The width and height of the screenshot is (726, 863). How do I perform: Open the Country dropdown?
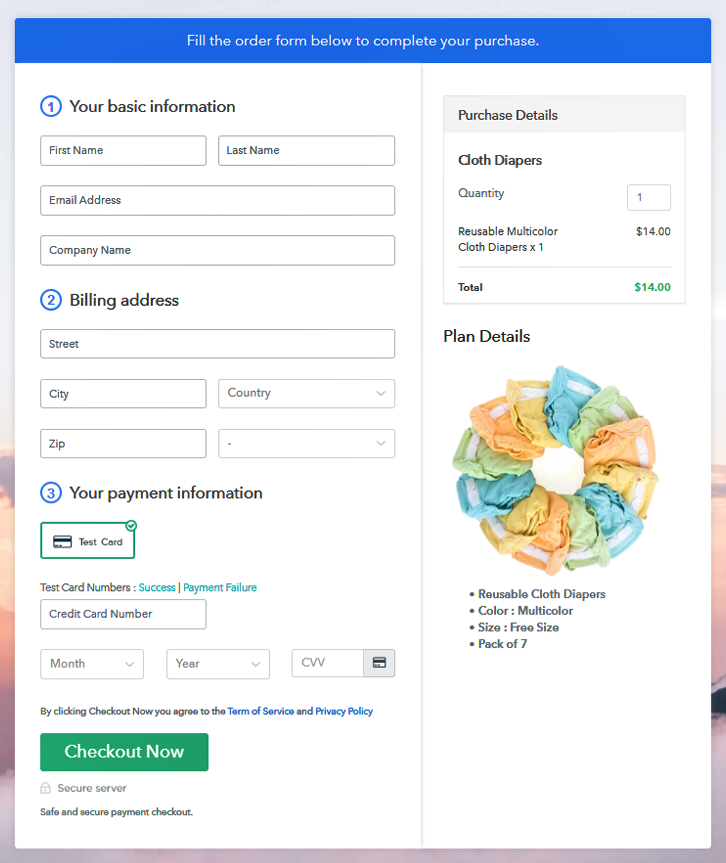tap(307, 394)
